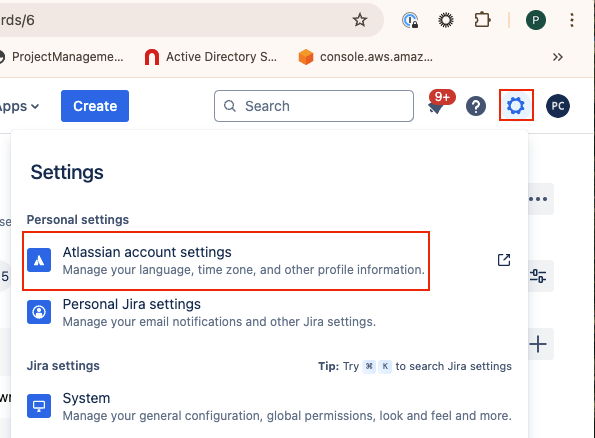The image size is (595, 438).
Task: Open the password manager extension icon
Action: (410, 20)
